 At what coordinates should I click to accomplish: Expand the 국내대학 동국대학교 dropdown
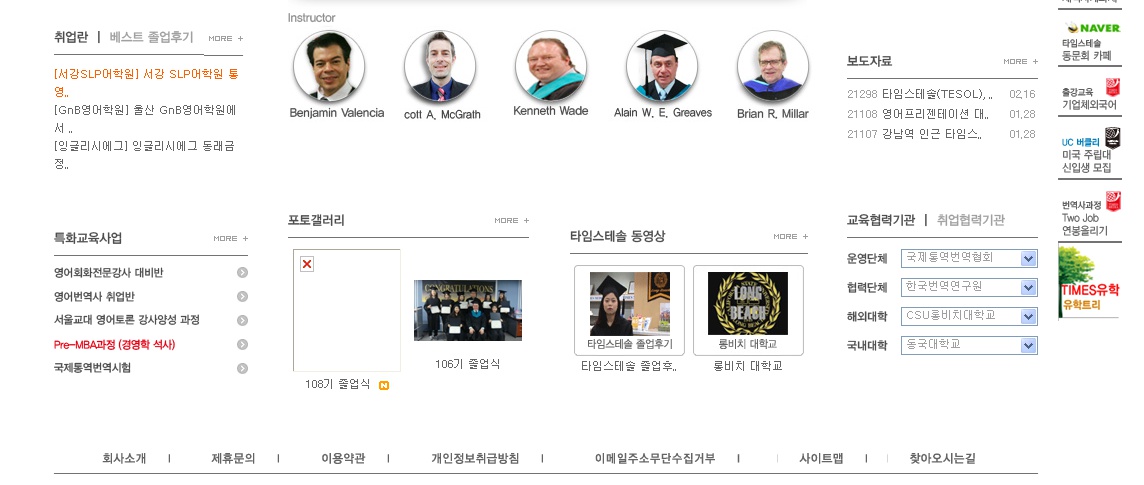coord(969,345)
